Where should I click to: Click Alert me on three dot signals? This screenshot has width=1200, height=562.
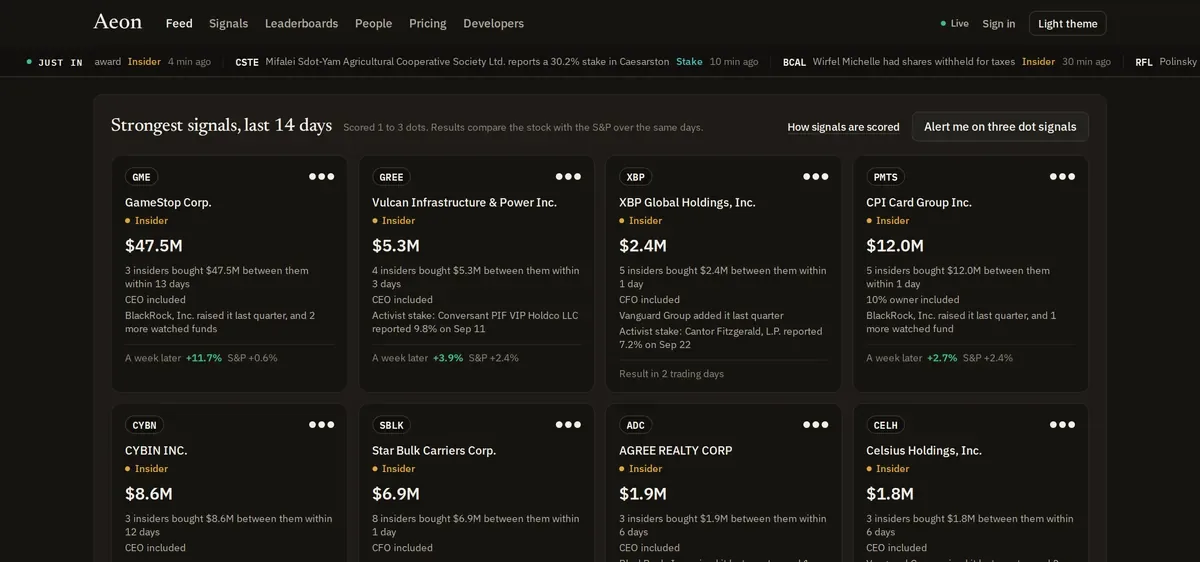tap(1000, 127)
